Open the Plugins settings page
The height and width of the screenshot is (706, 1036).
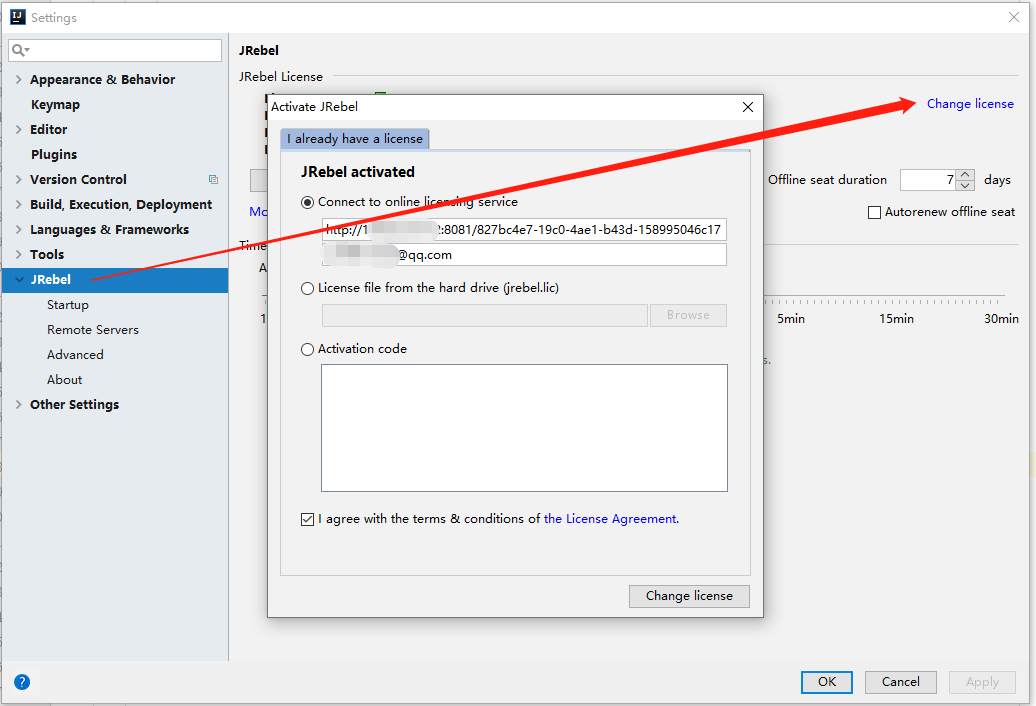pos(54,155)
